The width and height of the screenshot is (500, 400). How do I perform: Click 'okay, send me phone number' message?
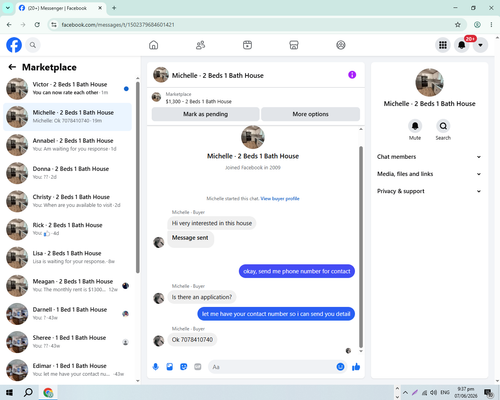click(x=297, y=271)
